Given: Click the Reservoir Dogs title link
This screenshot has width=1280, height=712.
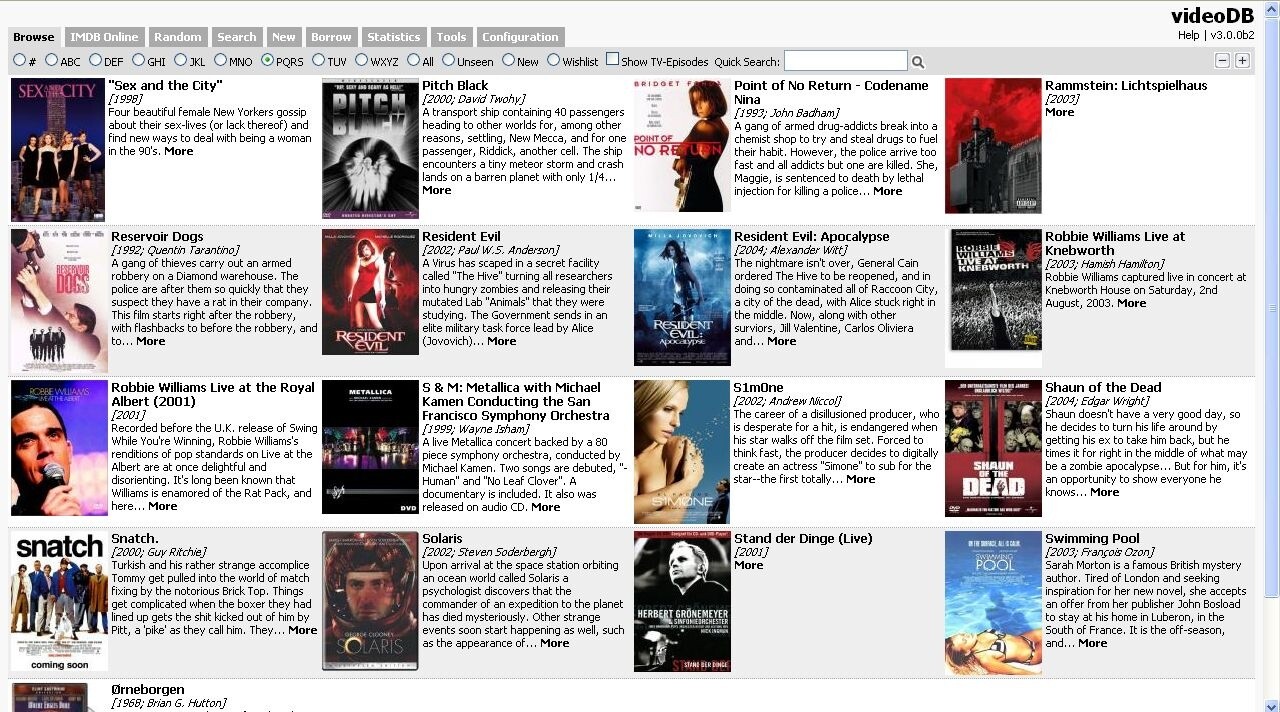Looking at the screenshot, I should click(x=157, y=237).
